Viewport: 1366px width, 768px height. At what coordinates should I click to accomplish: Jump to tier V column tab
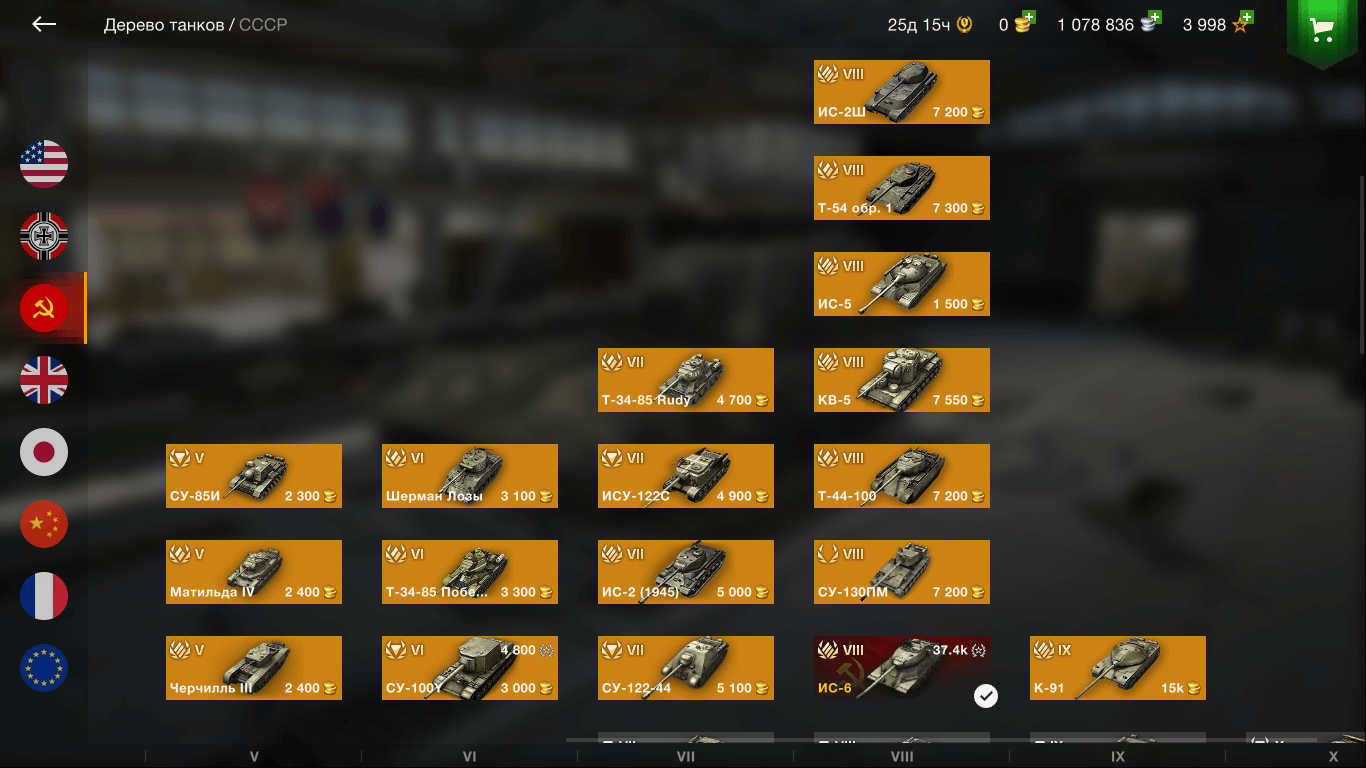click(x=254, y=757)
